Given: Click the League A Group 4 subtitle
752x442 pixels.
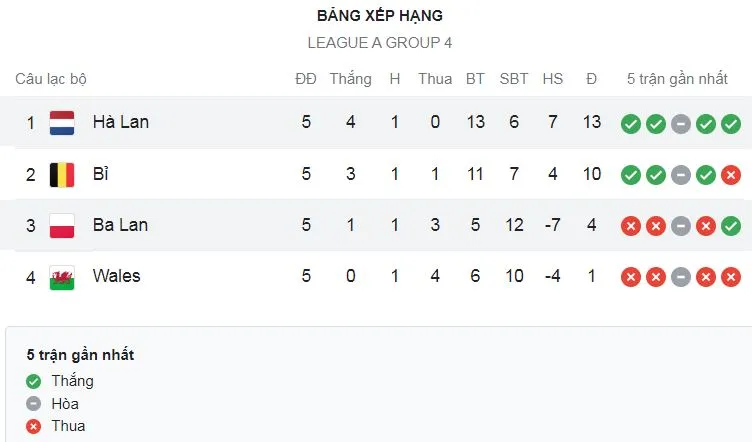Looking at the screenshot, I should (x=380, y=43).
